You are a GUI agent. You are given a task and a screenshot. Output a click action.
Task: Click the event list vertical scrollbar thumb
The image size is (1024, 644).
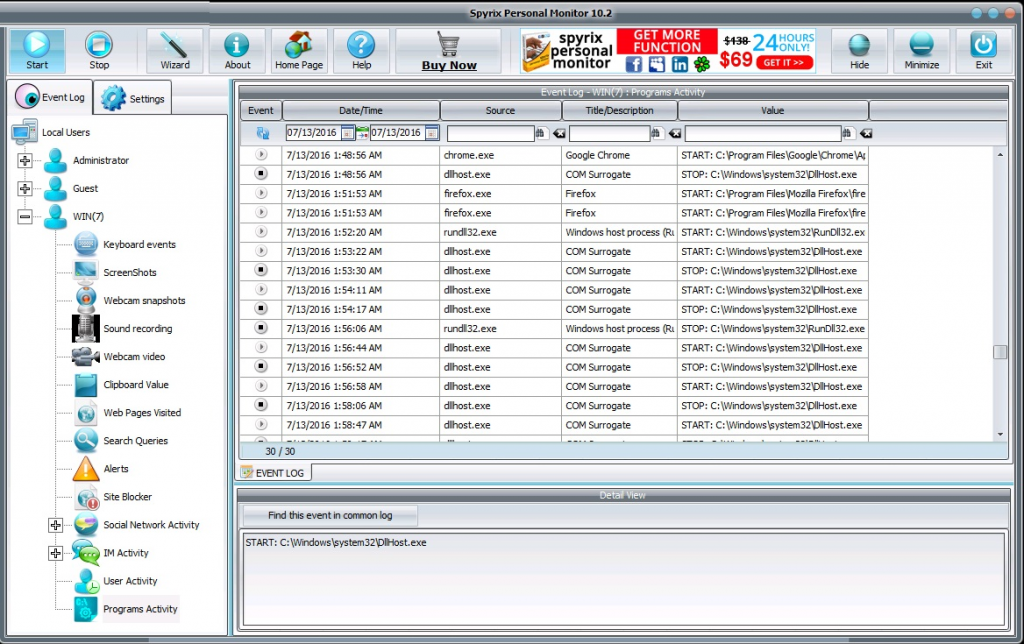[999, 352]
